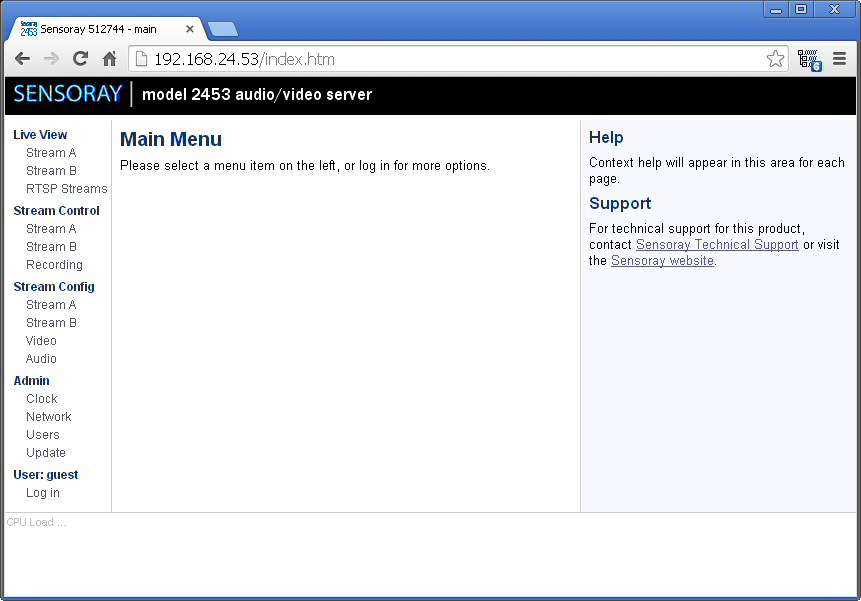Open Audio configuration page
Image resolution: width=861 pixels, height=601 pixels.
pos(41,359)
